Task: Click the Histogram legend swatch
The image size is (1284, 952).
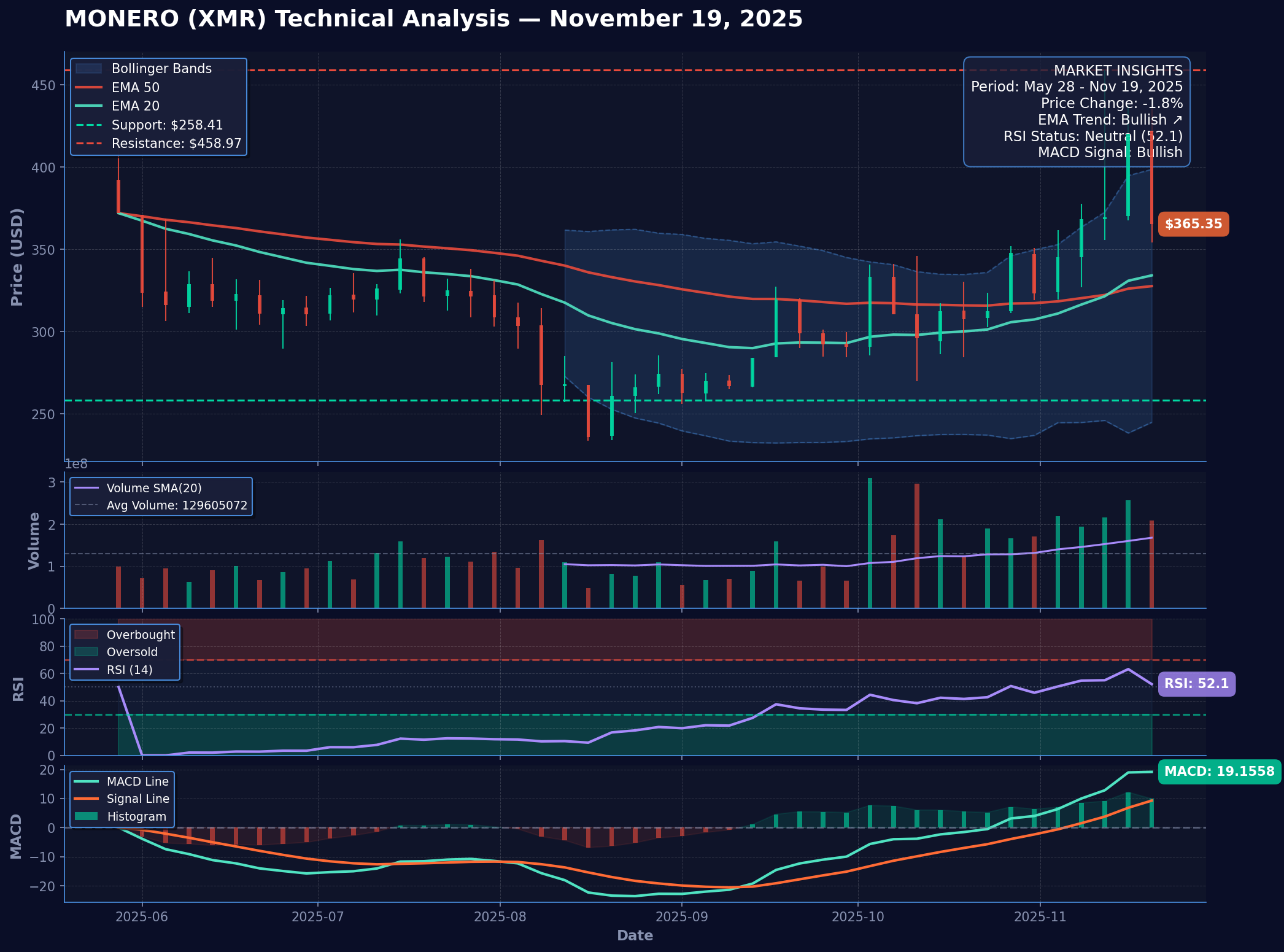Action: click(x=86, y=816)
